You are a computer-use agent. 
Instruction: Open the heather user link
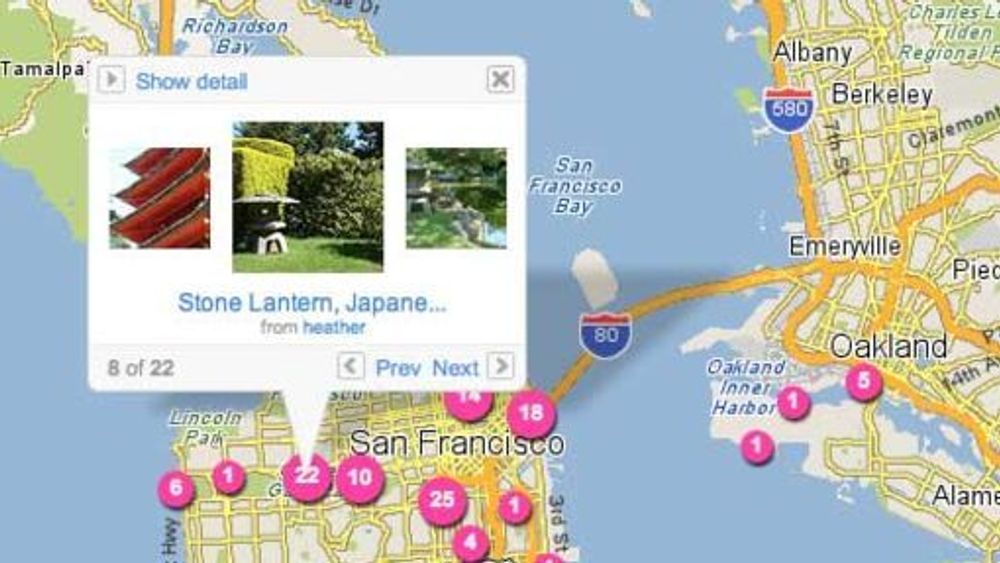pyautogui.click(x=334, y=327)
